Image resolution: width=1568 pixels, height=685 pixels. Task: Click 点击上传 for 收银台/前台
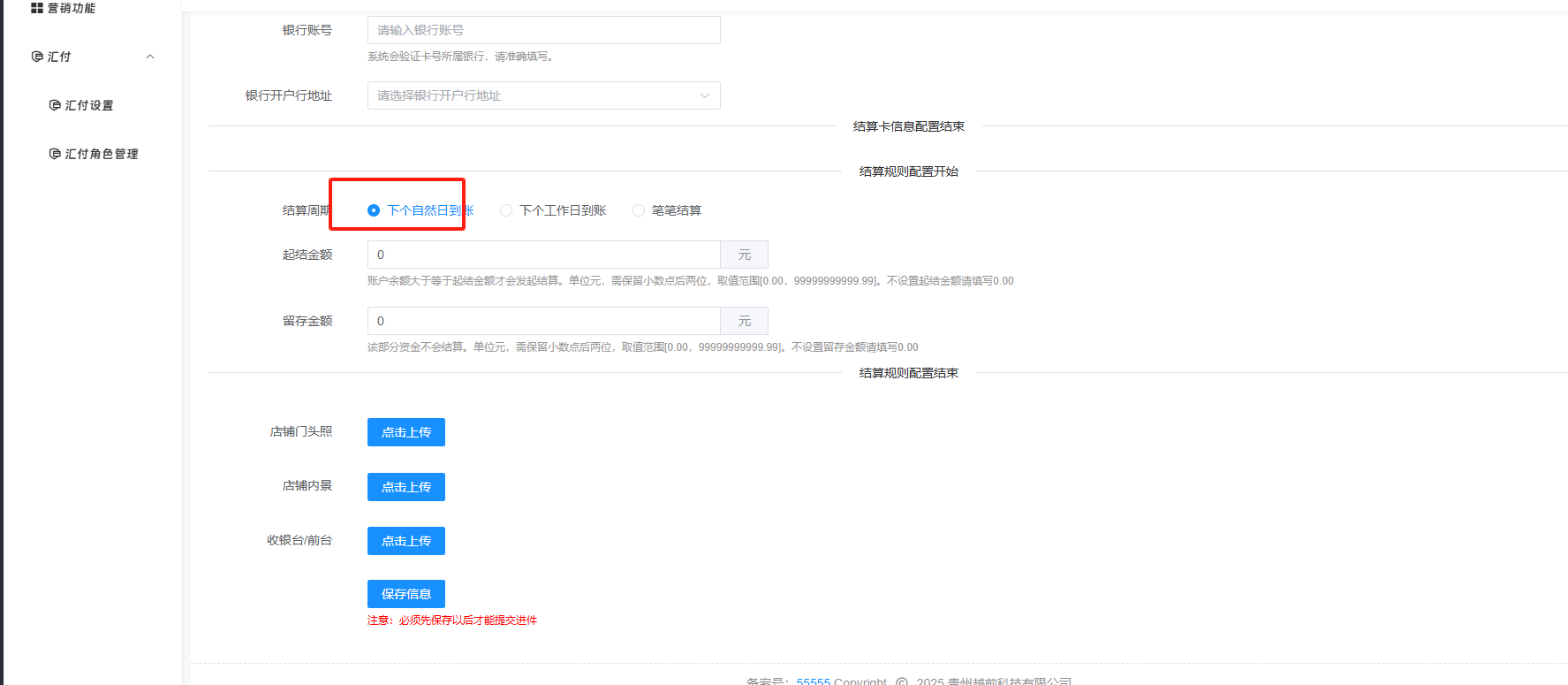click(x=405, y=541)
